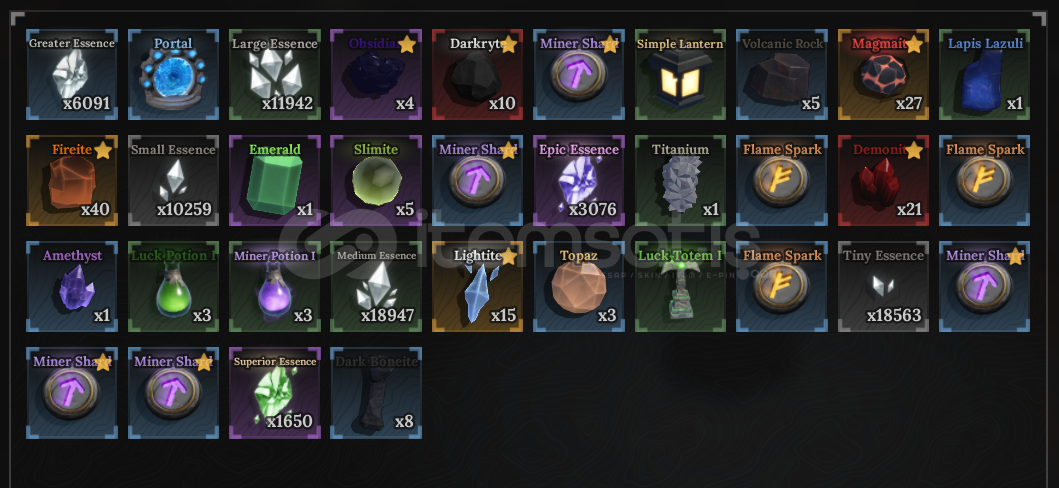Pick the Superior Essence slot
Viewport: 1059px width, 488px height.
(275, 393)
